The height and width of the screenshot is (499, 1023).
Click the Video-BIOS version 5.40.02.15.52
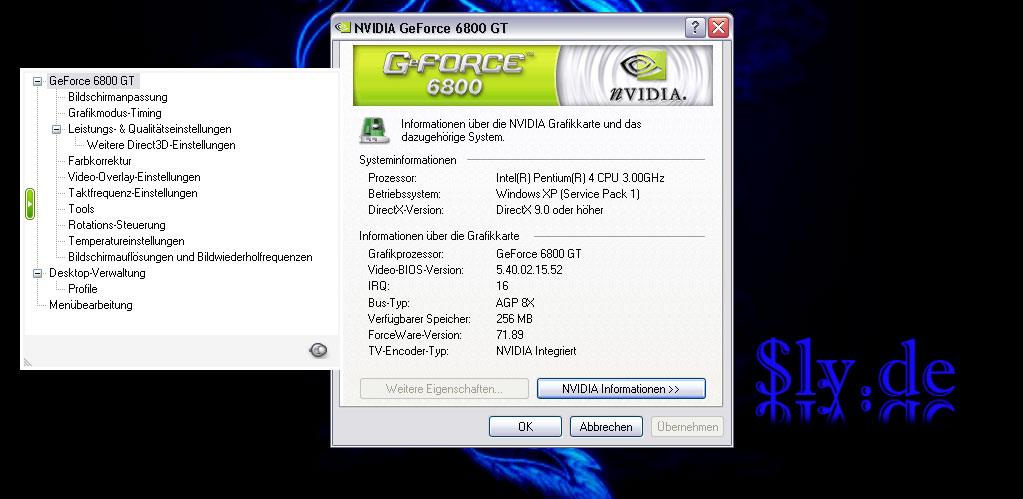coord(529,270)
